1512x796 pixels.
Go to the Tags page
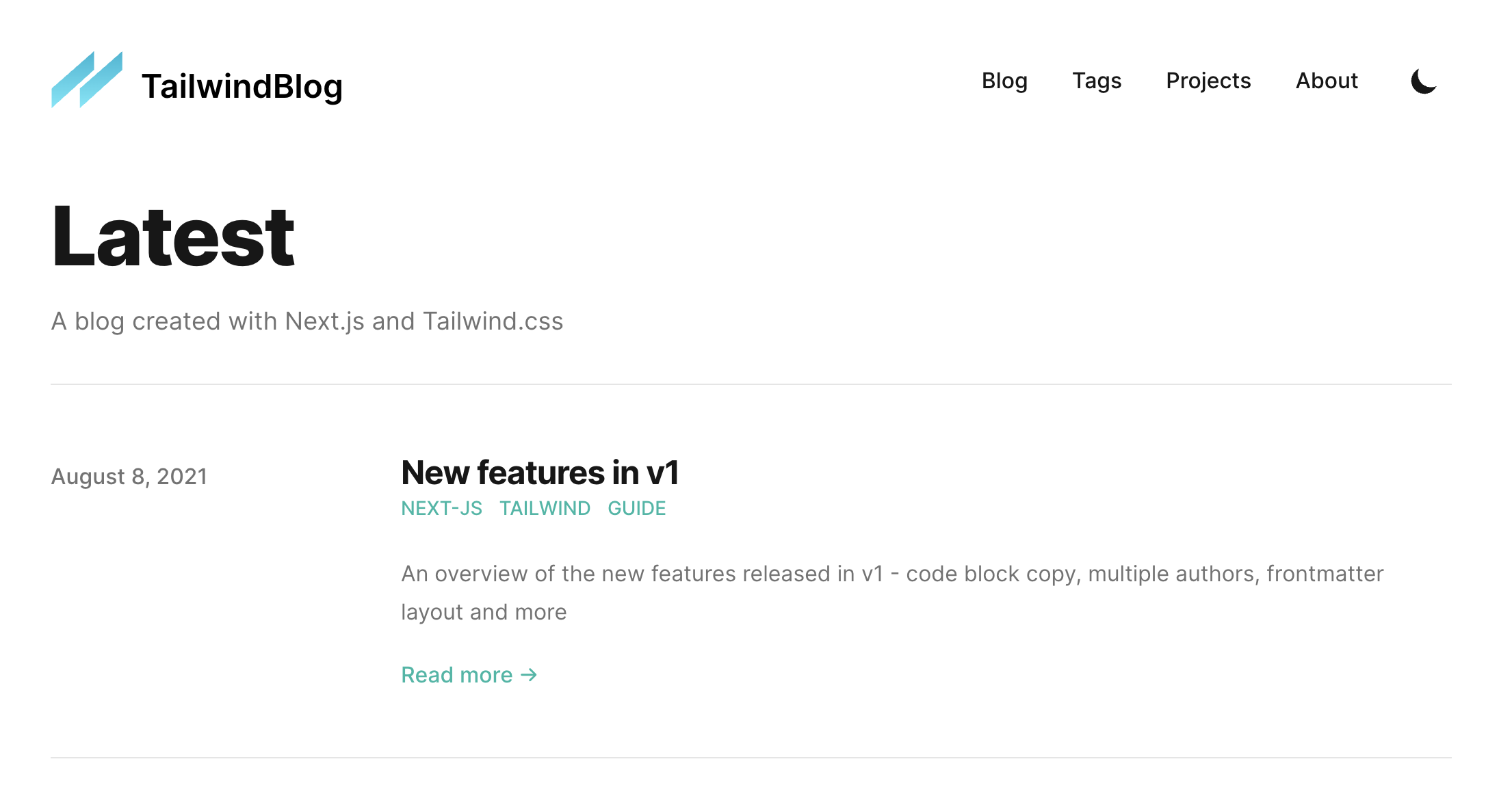pyautogui.click(x=1096, y=81)
